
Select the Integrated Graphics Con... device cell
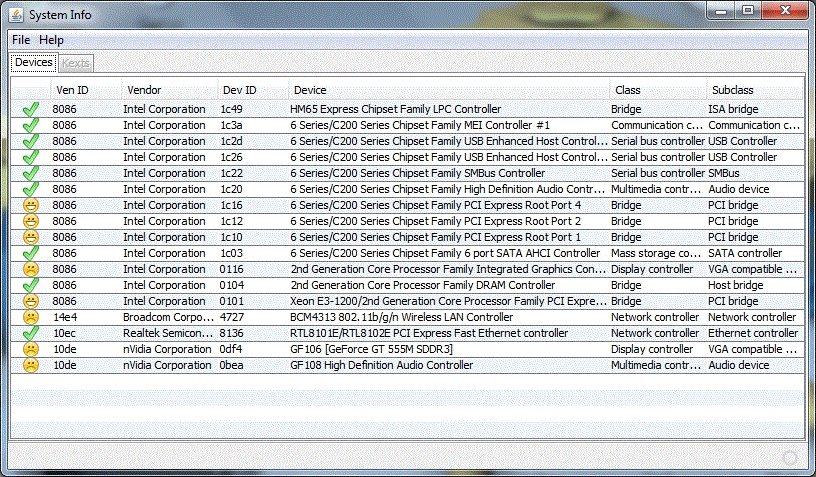tap(448, 269)
